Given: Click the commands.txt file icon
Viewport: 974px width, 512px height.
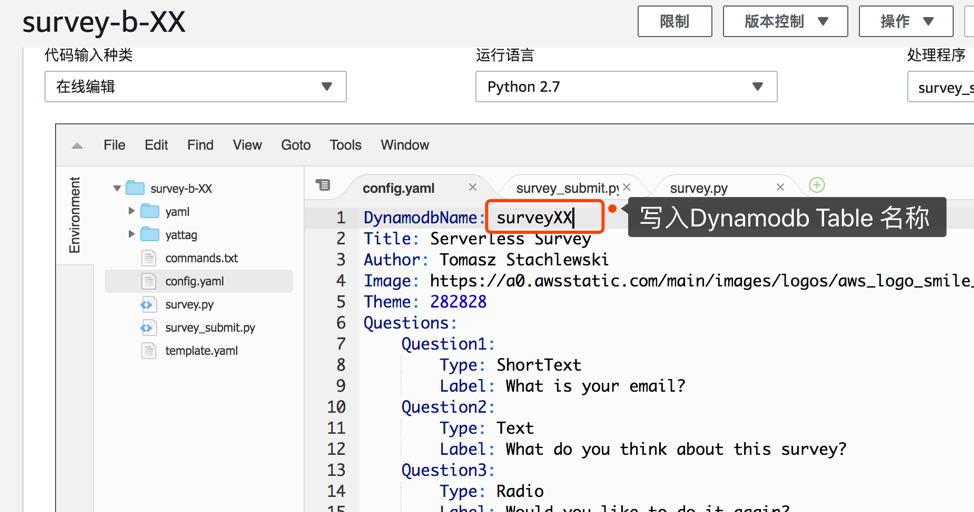Looking at the screenshot, I should click(148, 258).
